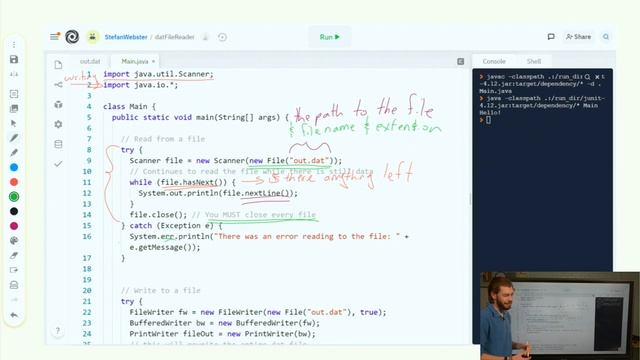The image size is (640, 360).
Task: Switch to the Main.java editor tab
Action: tap(135, 61)
